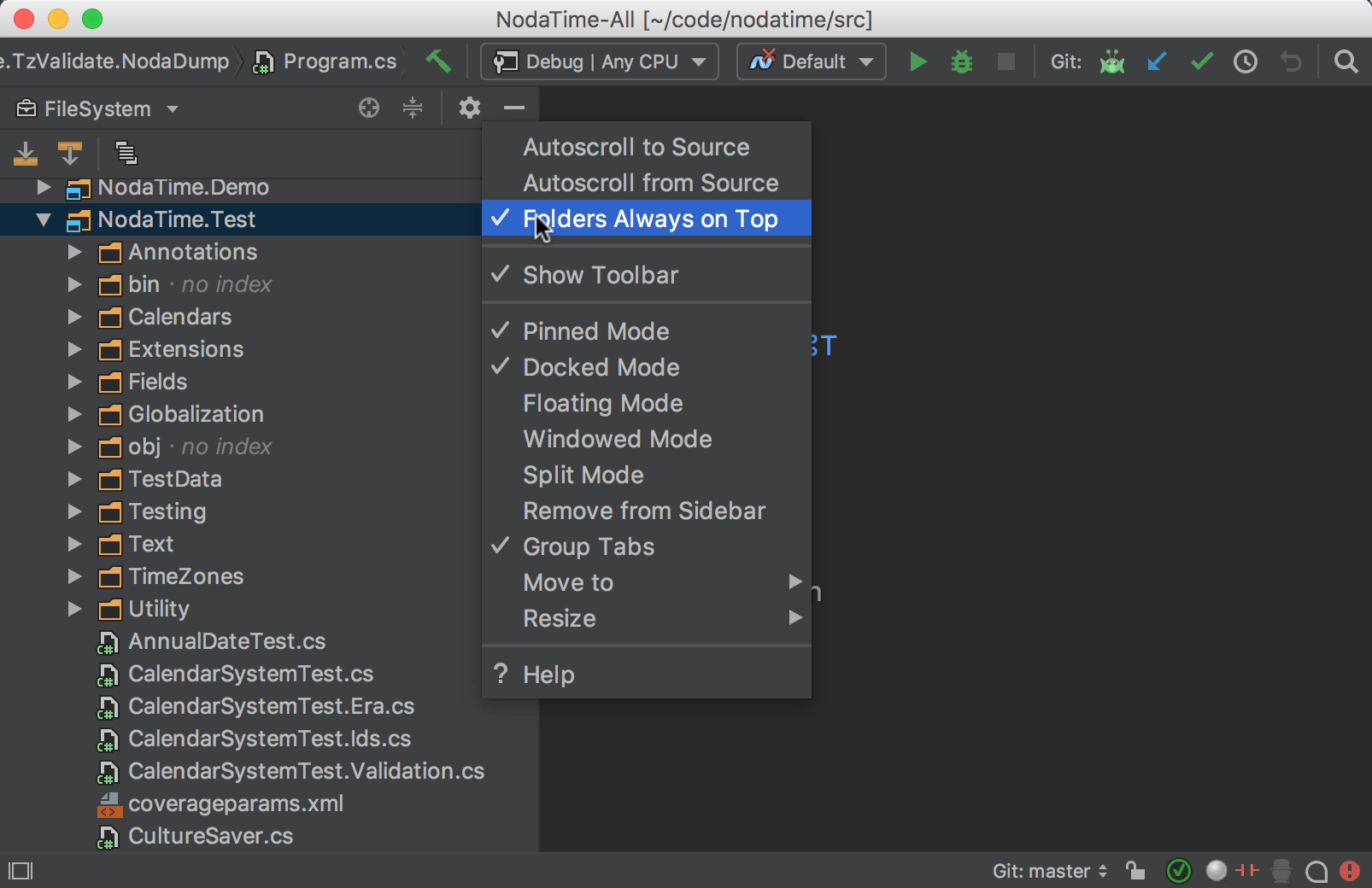Screen dimensions: 1372x888
Task: Select Split Mode menu entry
Action: tap(647, 475)
